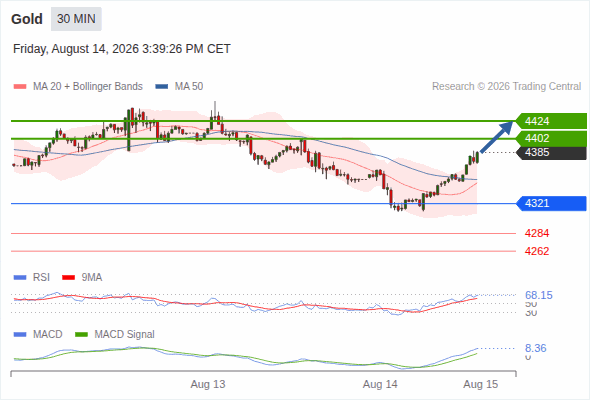Click the MACD Signal legend swatch
This screenshot has height=400, width=590.
(x=81, y=335)
